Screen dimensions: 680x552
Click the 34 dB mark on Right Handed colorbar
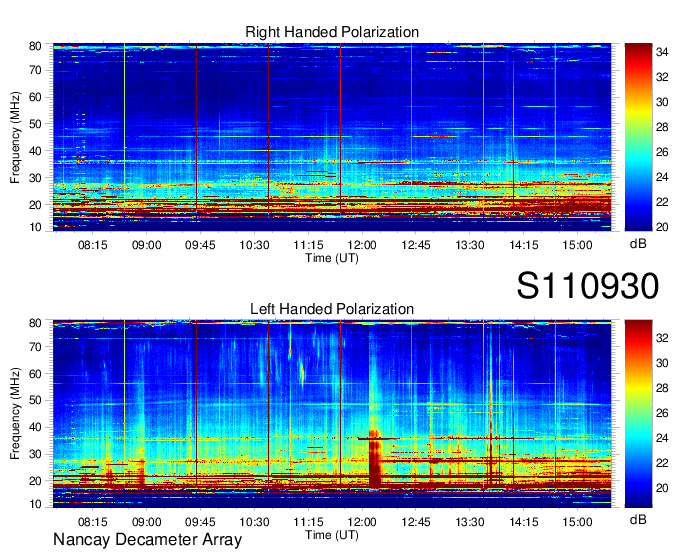[x=662, y=52]
